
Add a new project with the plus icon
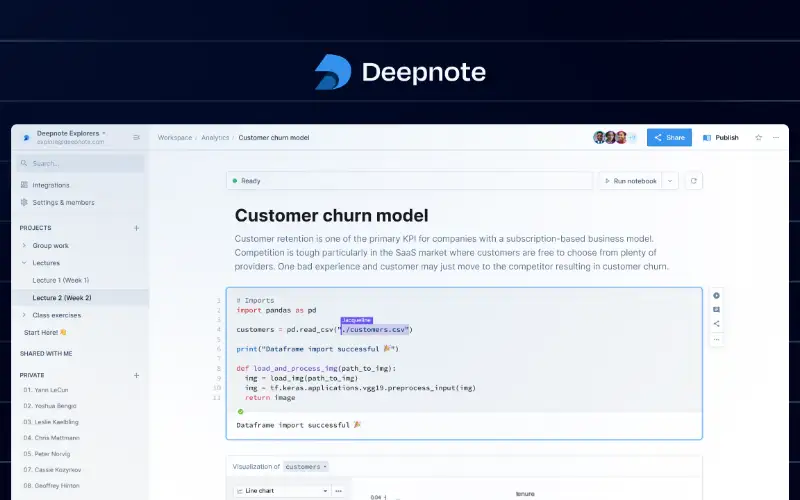[136, 228]
